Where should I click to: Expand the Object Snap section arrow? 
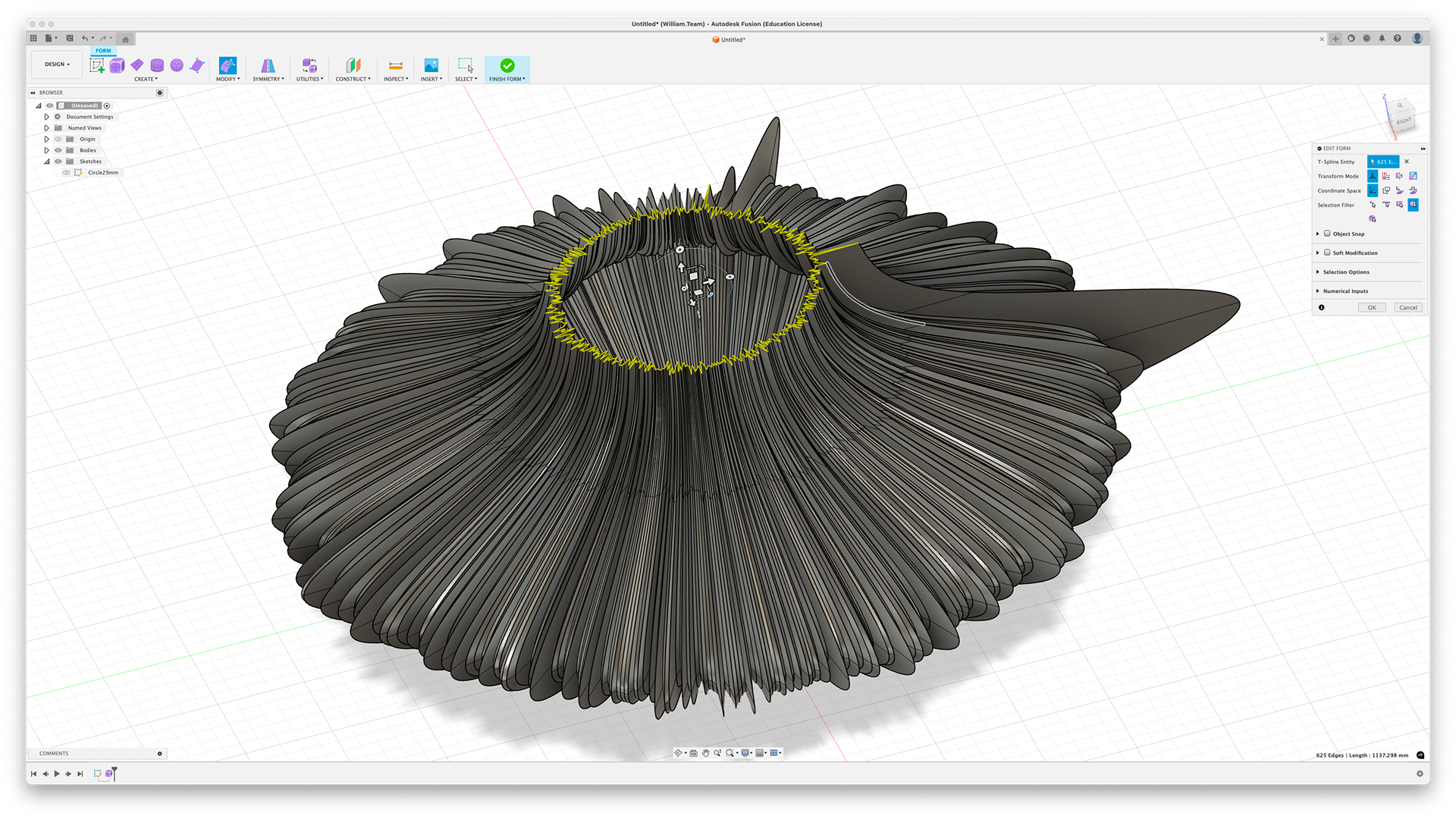point(1318,234)
